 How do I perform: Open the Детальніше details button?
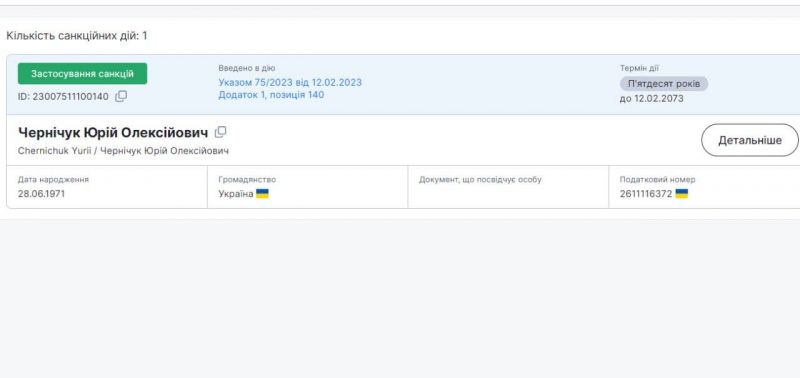749,140
